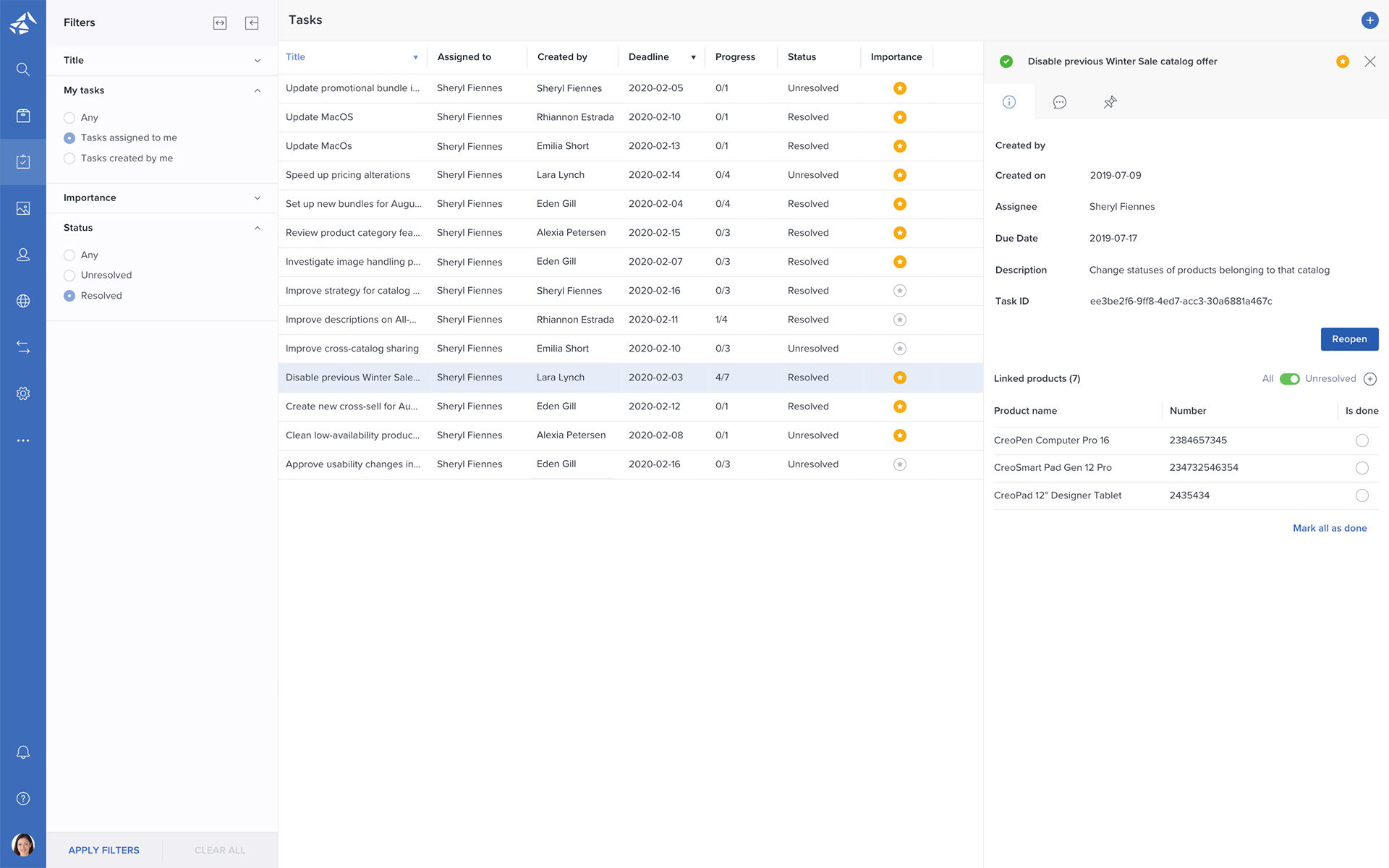Select Resolved status filter

point(69,296)
